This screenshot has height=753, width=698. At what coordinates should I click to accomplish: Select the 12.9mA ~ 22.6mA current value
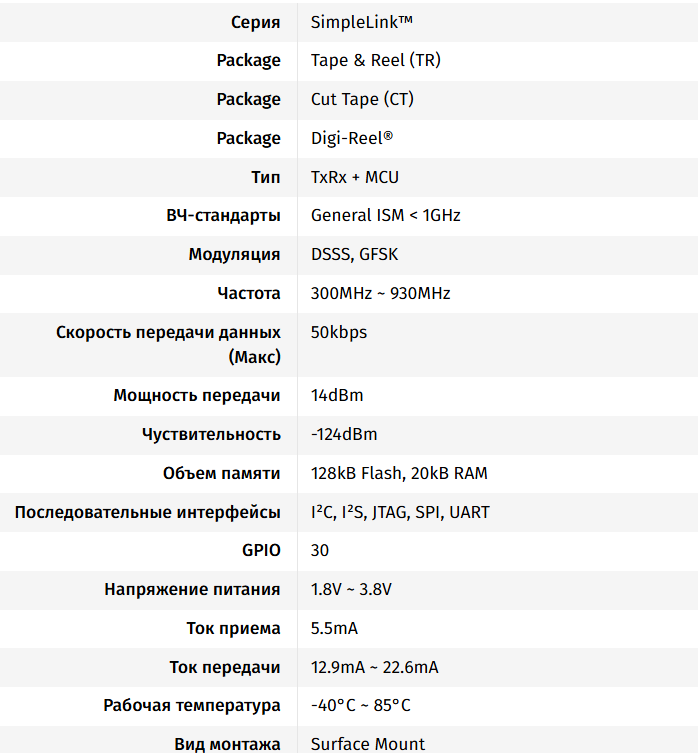click(374, 667)
